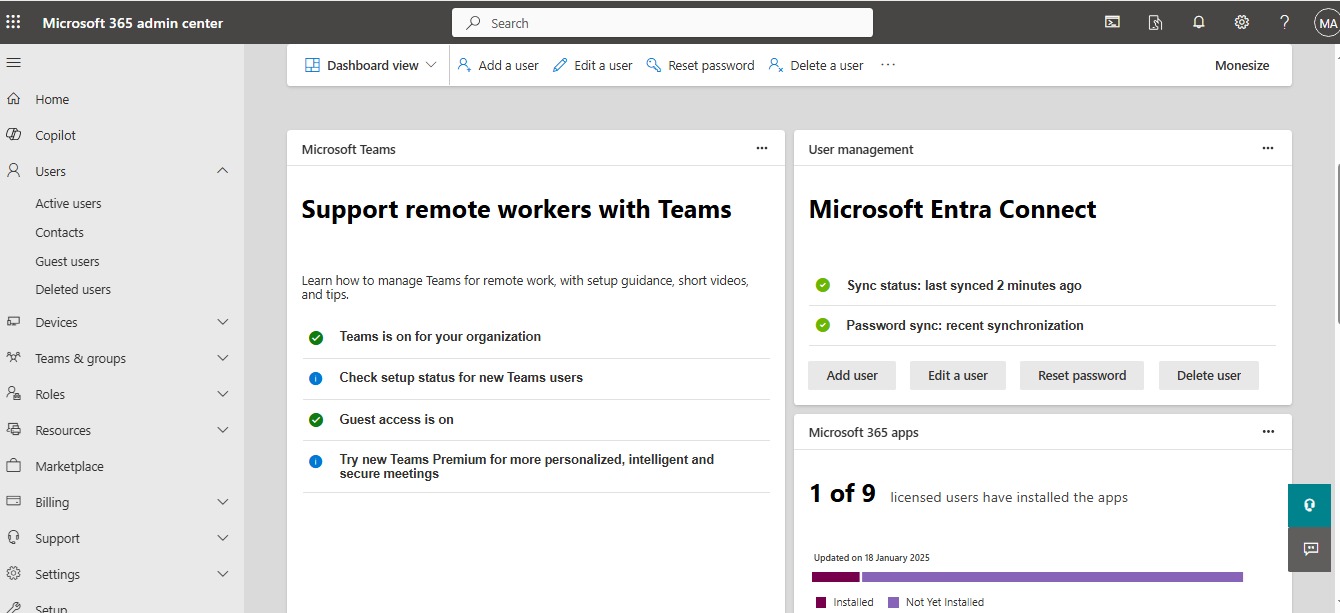
Task: Open the toolbar overflow ellipsis menu
Action: tap(888, 65)
